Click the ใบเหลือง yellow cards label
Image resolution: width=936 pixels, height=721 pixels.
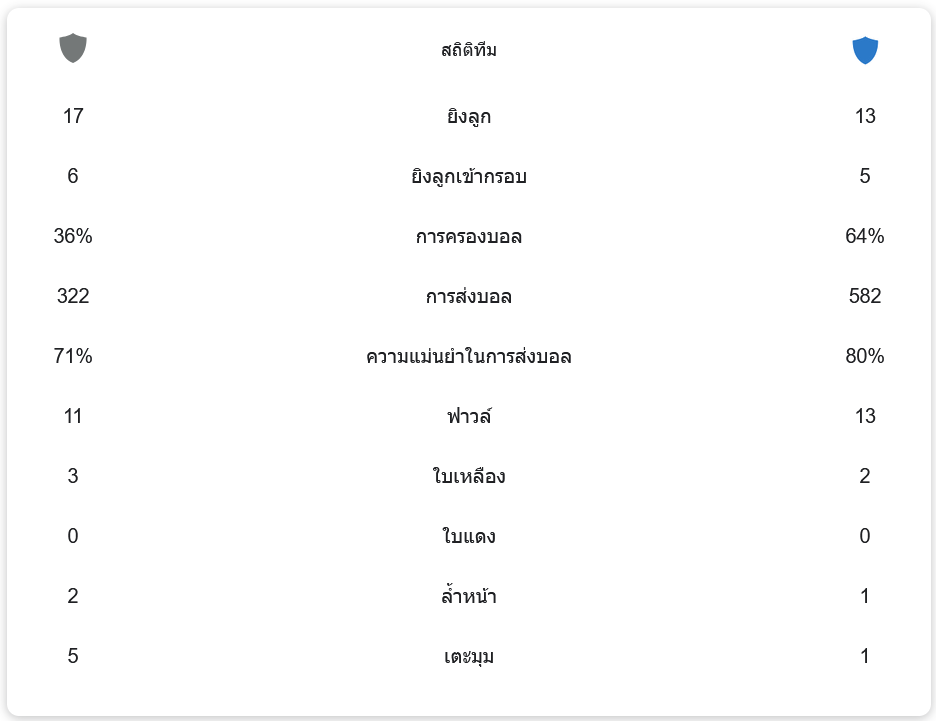point(468,477)
